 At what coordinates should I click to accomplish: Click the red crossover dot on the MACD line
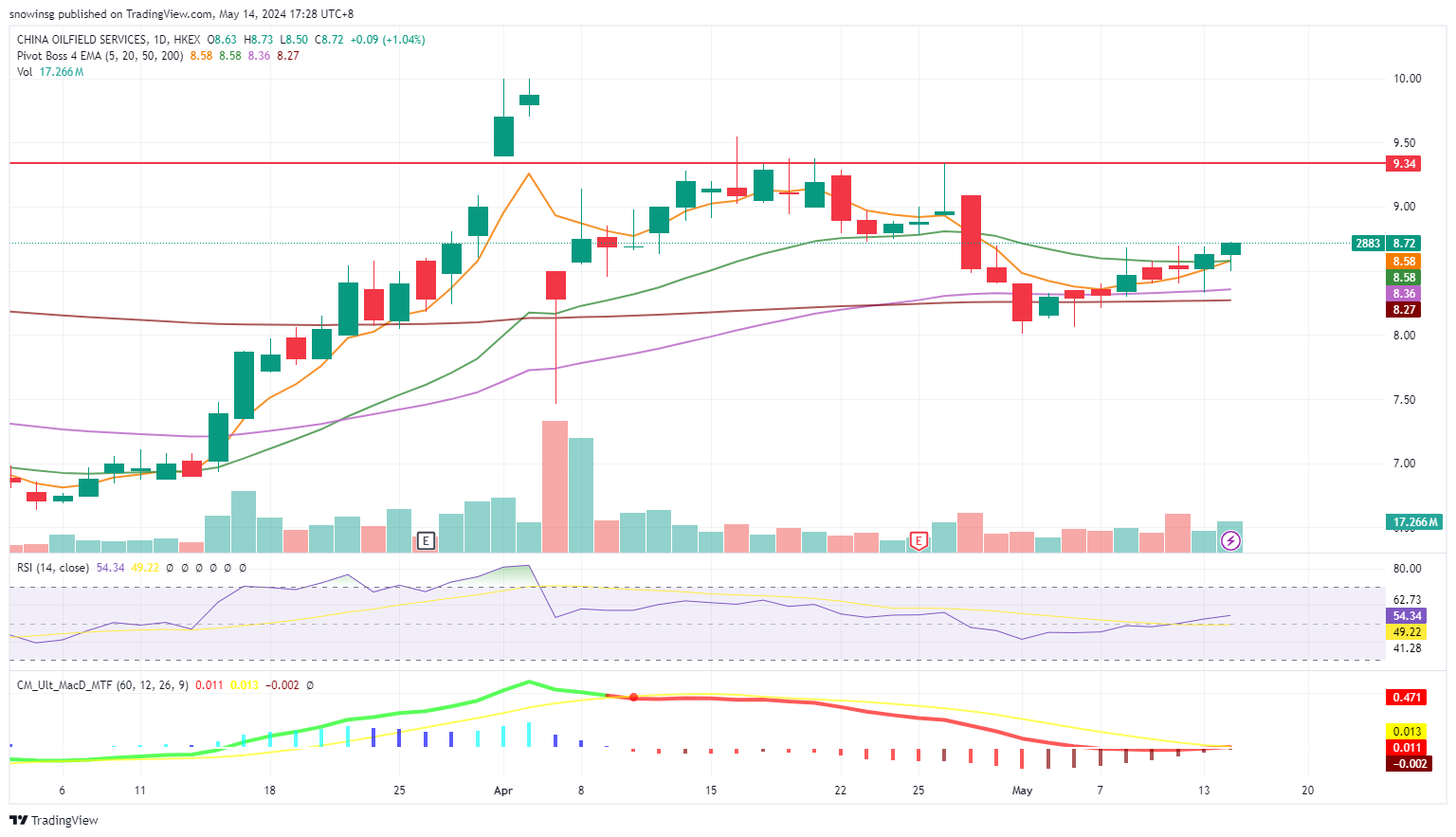pos(633,698)
